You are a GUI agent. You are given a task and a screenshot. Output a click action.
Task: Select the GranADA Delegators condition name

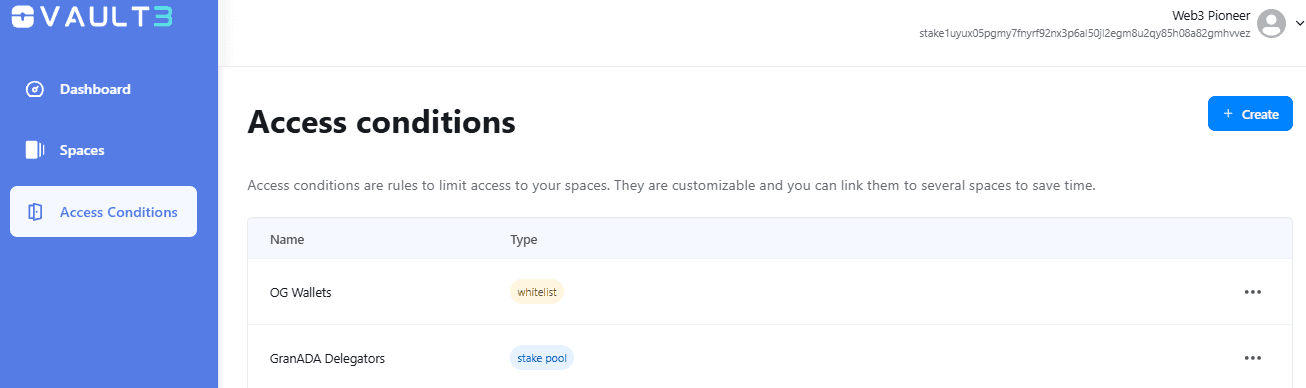(327, 358)
